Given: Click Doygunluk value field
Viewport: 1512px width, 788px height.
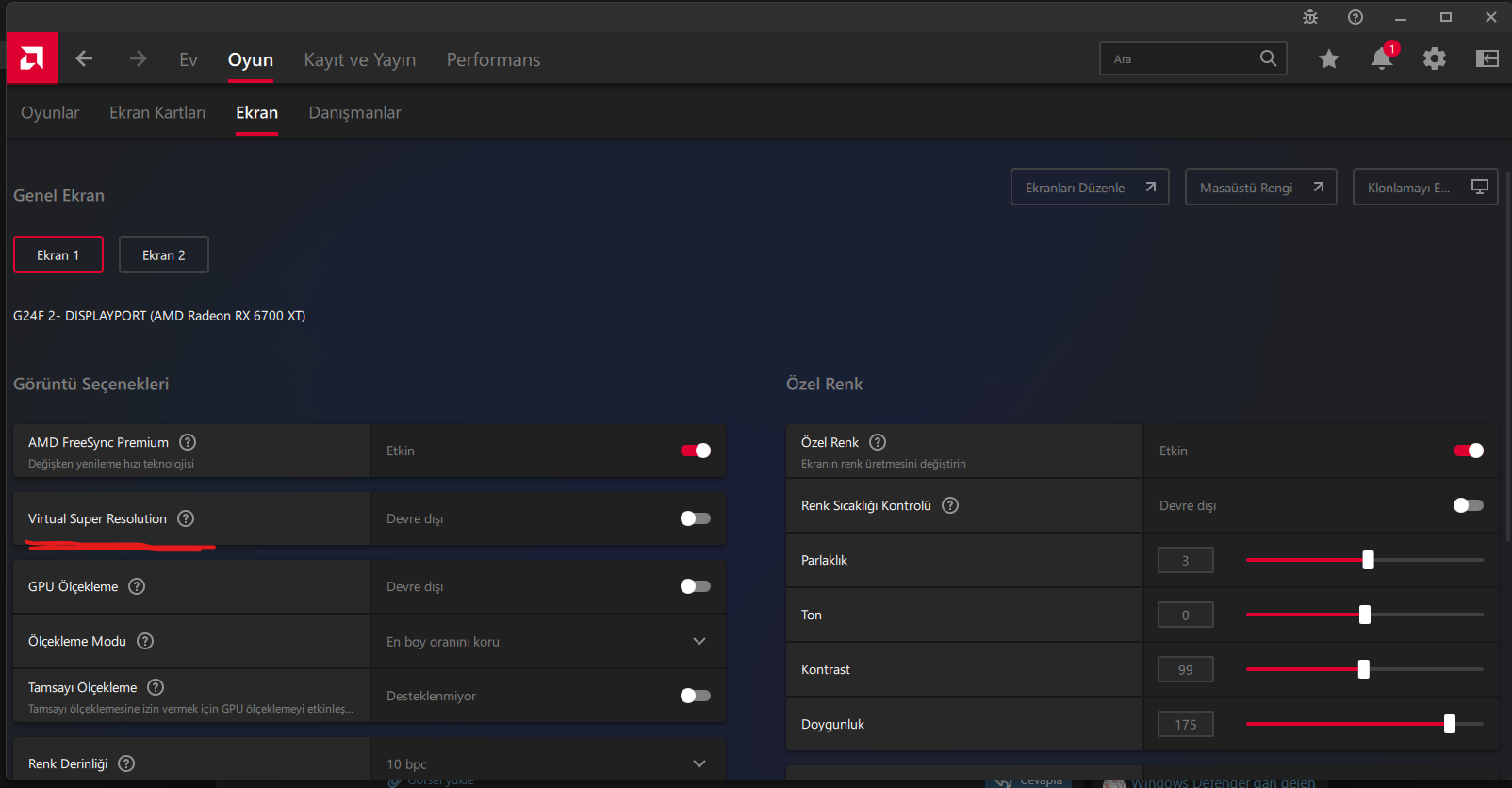Looking at the screenshot, I should [1186, 724].
